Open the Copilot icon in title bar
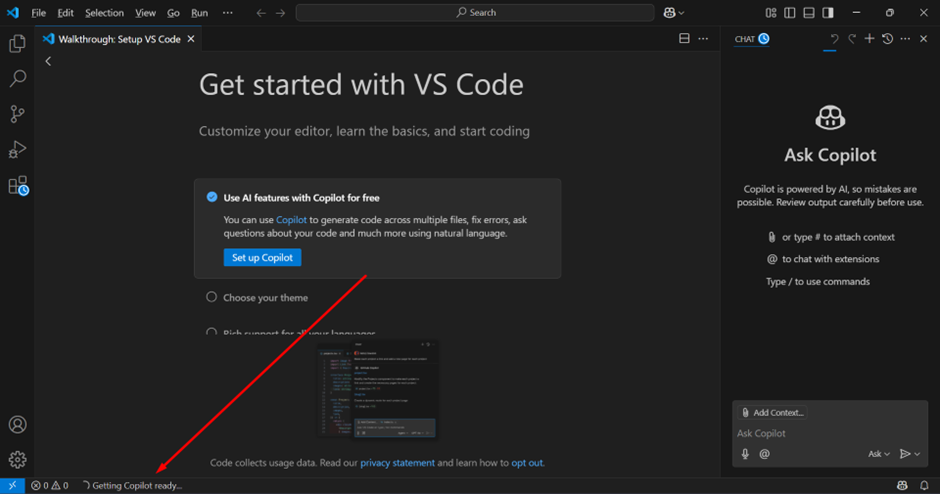 (670, 13)
